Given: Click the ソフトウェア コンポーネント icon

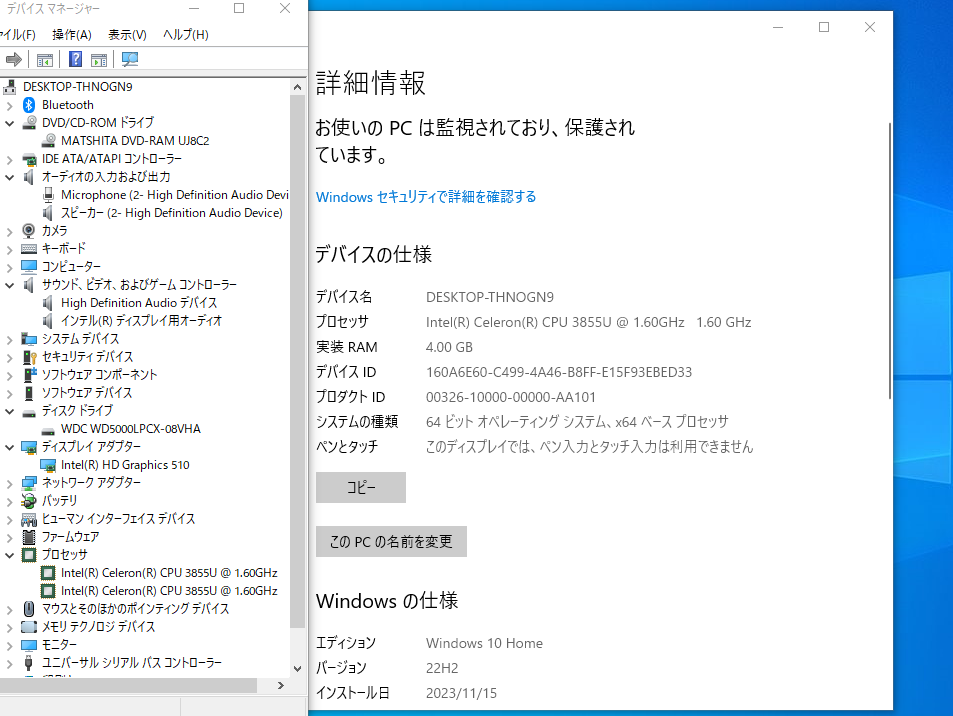Looking at the screenshot, I should (x=29, y=375).
